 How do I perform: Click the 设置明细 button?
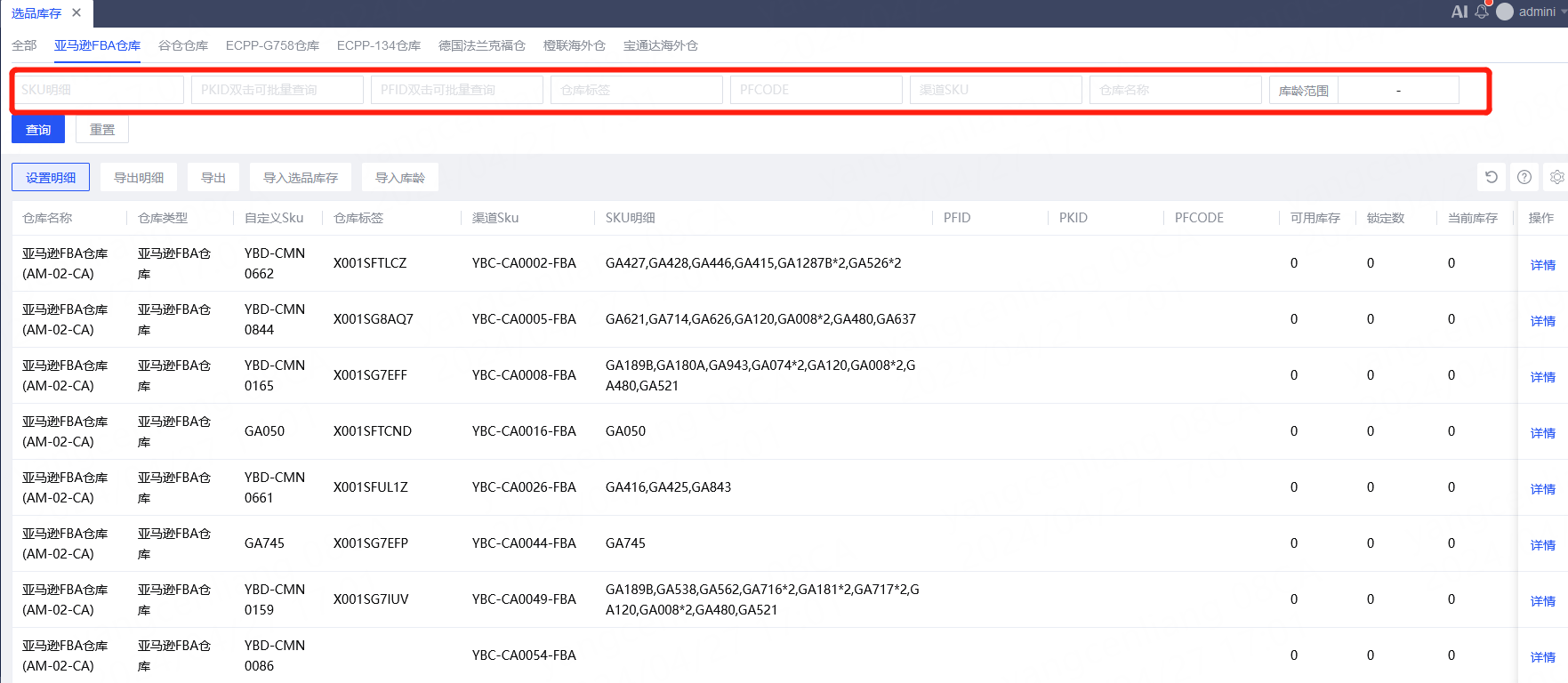tap(51, 178)
